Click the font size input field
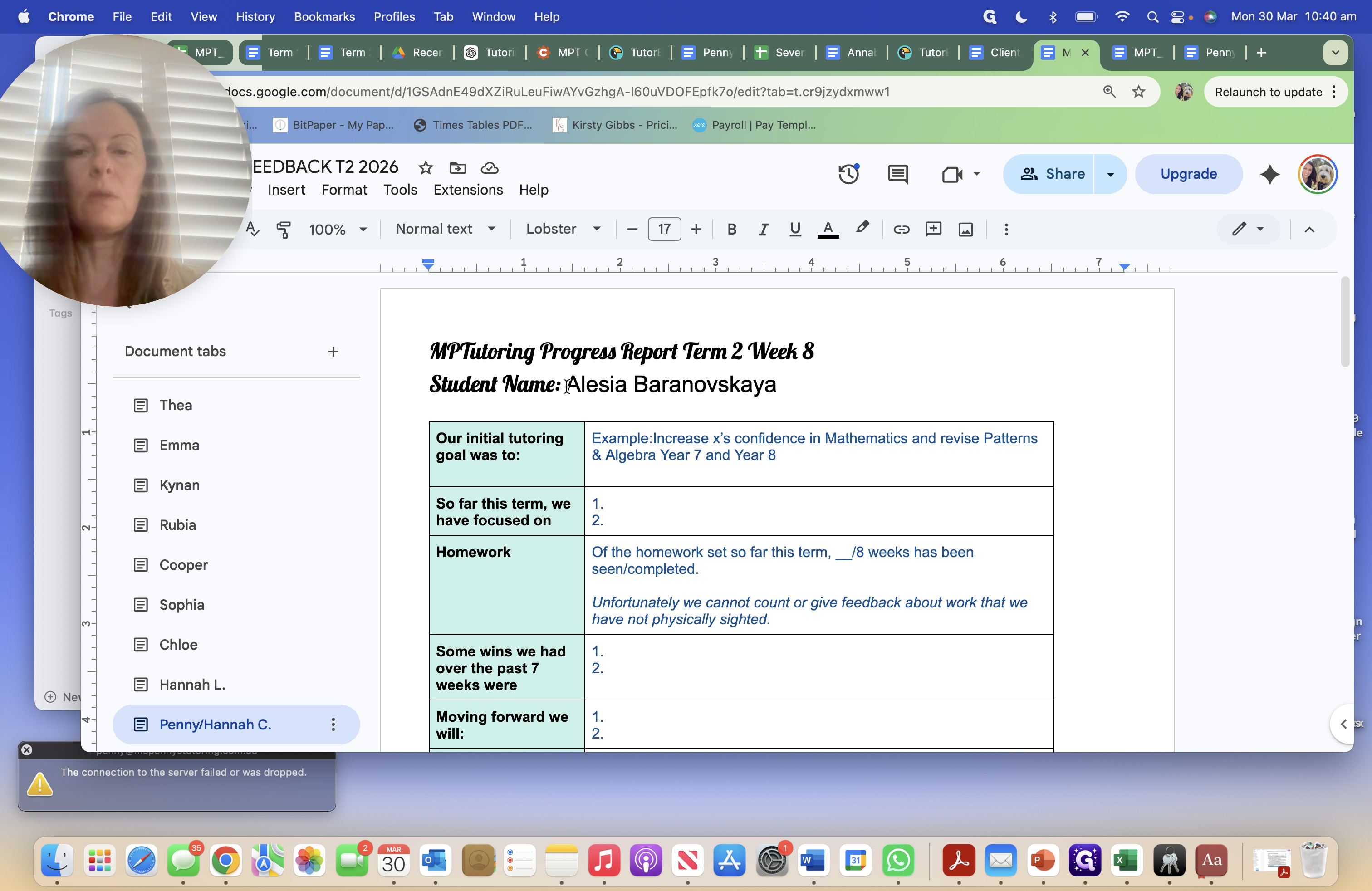This screenshot has width=1372, height=891. tap(664, 230)
